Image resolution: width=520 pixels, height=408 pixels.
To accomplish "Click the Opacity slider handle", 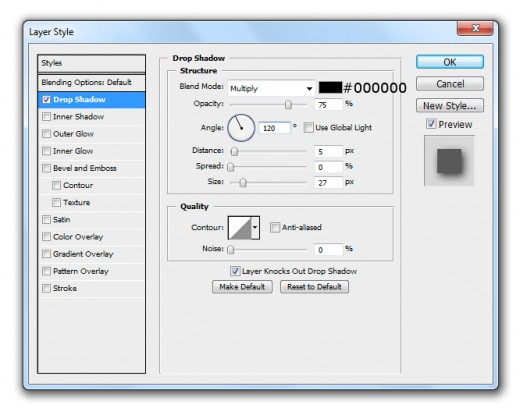I will pyautogui.click(x=288, y=105).
